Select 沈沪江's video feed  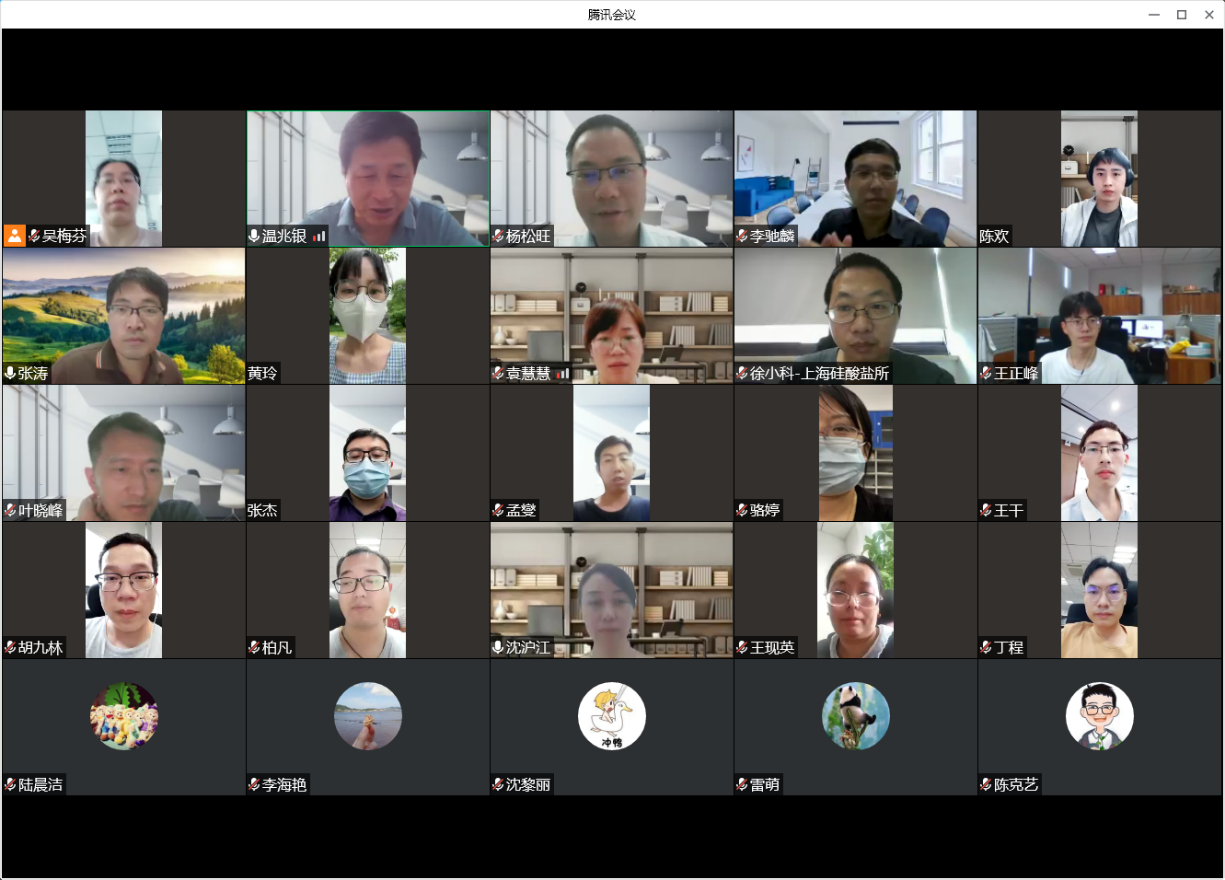pyautogui.click(x=612, y=590)
